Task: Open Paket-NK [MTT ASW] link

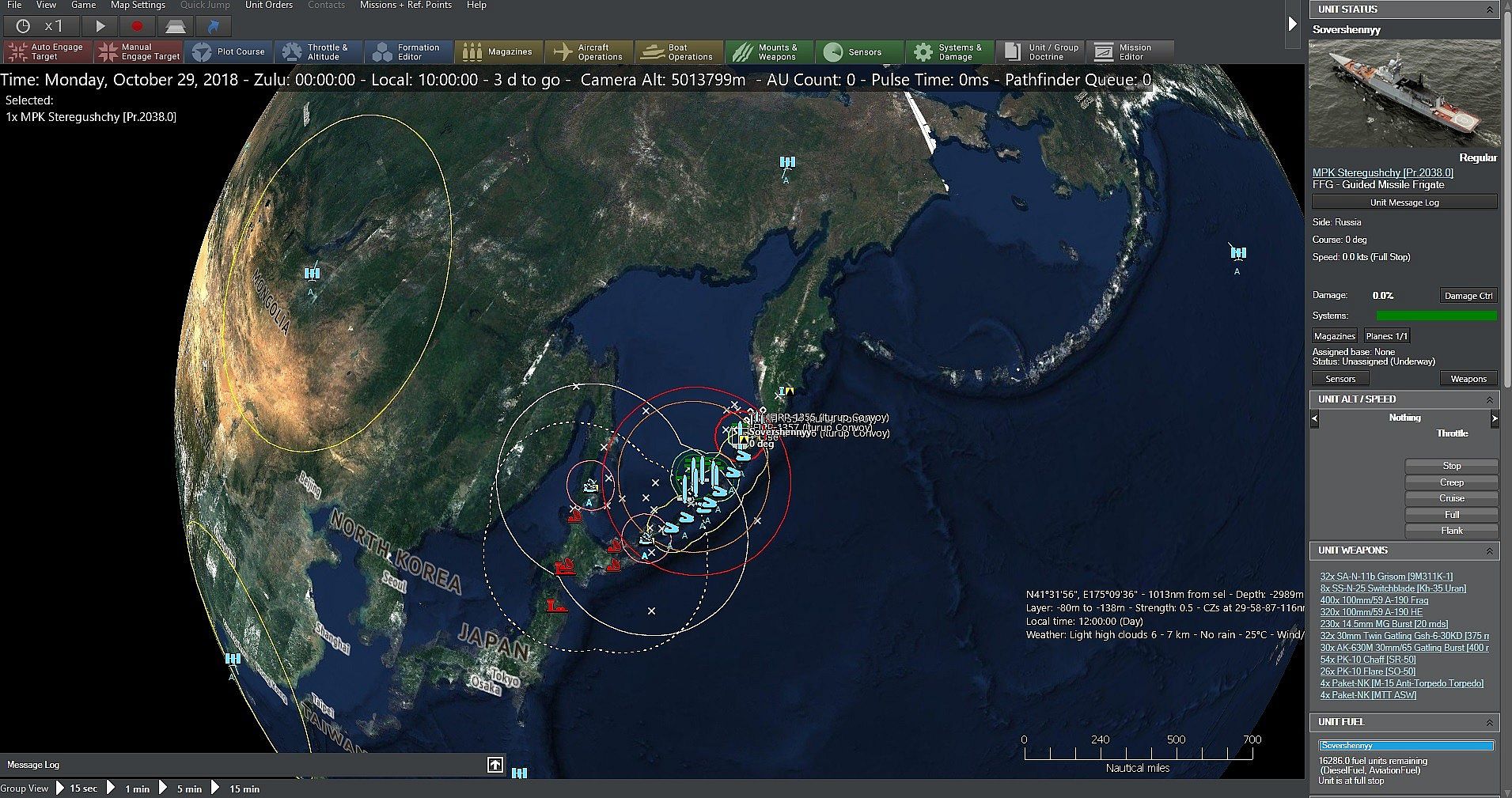Action: tap(1368, 695)
